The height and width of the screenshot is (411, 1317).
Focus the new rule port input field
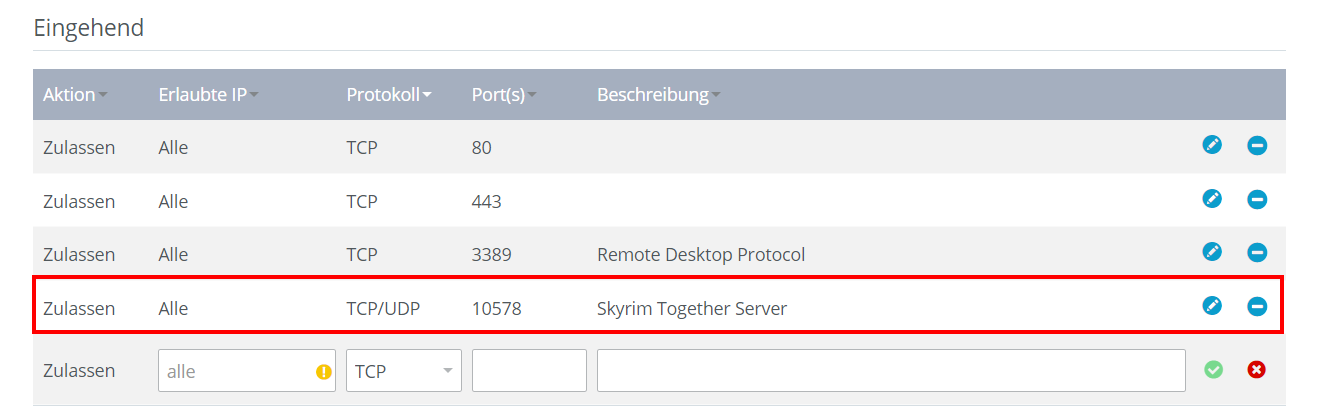tap(529, 371)
